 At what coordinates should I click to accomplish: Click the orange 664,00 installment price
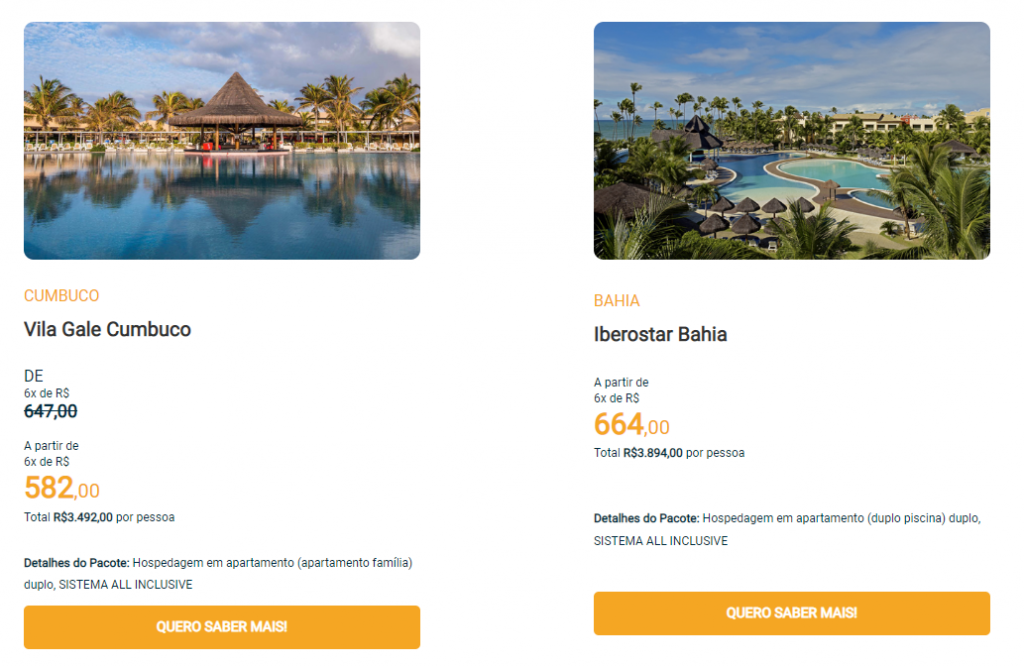631,425
